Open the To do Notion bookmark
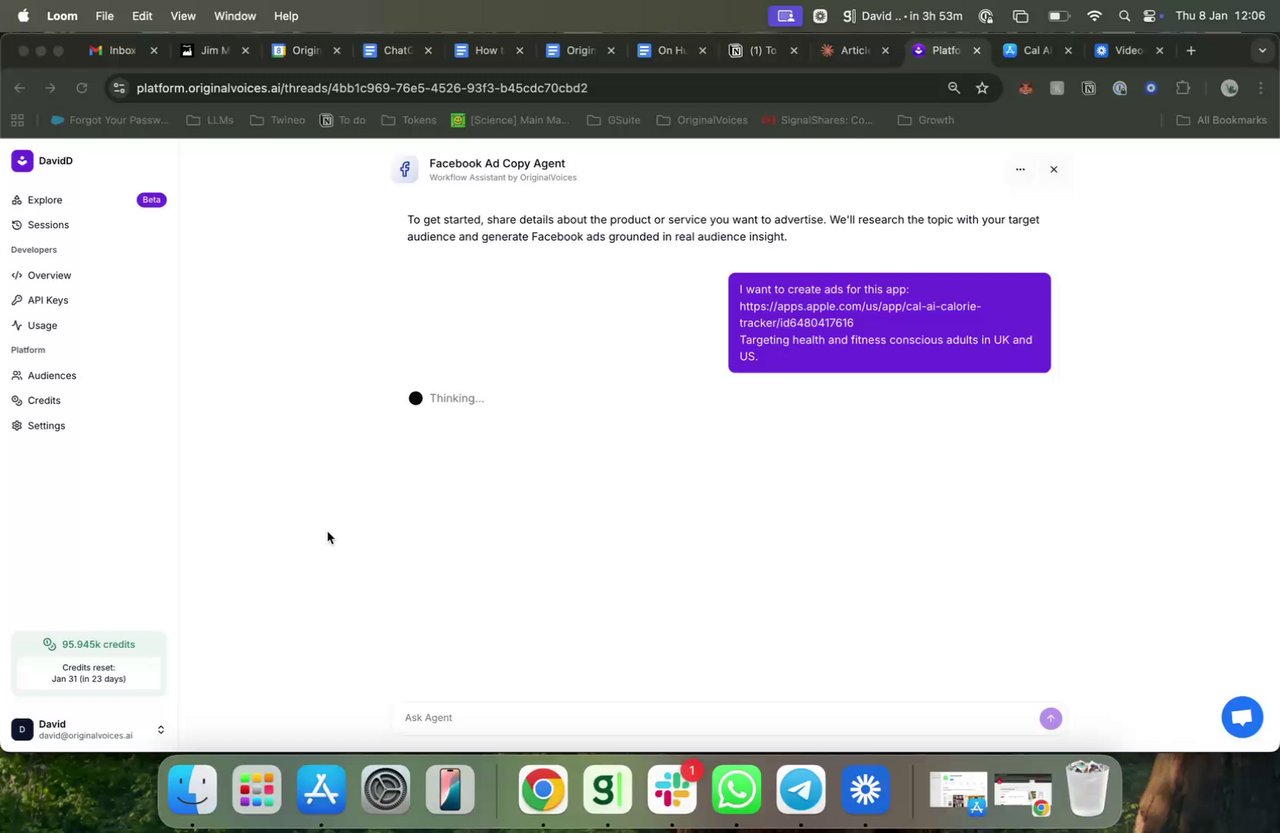This screenshot has width=1280, height=833. 343,120
